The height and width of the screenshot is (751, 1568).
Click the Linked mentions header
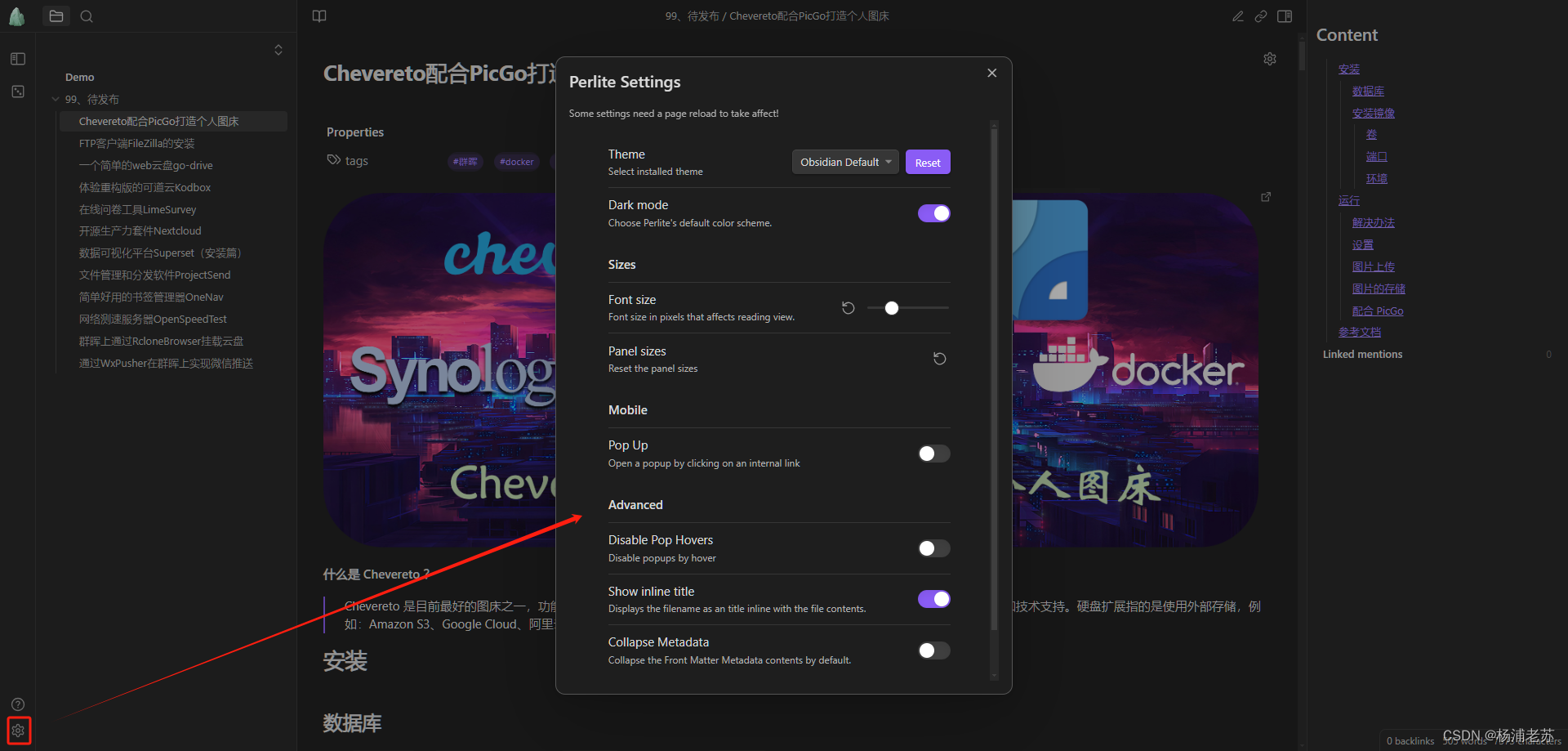(1362, 355)
